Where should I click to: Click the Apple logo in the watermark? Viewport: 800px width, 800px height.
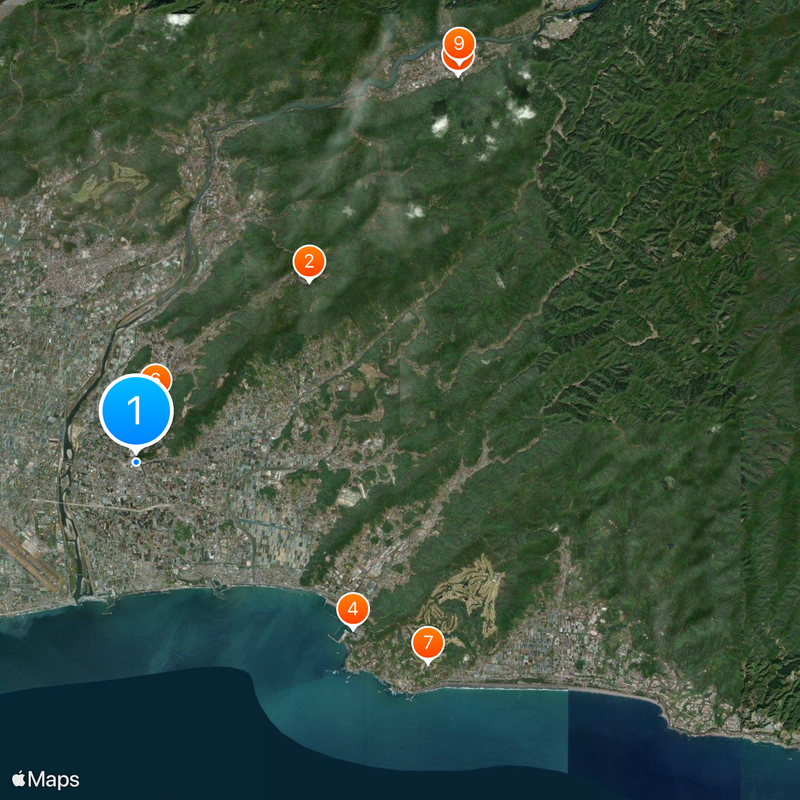click(19, 779)
